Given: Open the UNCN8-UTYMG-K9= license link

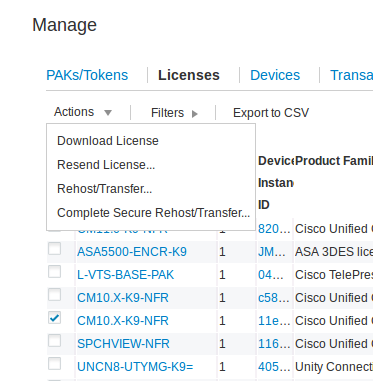Looking at the screenshot, I should [x=135, y=367].
